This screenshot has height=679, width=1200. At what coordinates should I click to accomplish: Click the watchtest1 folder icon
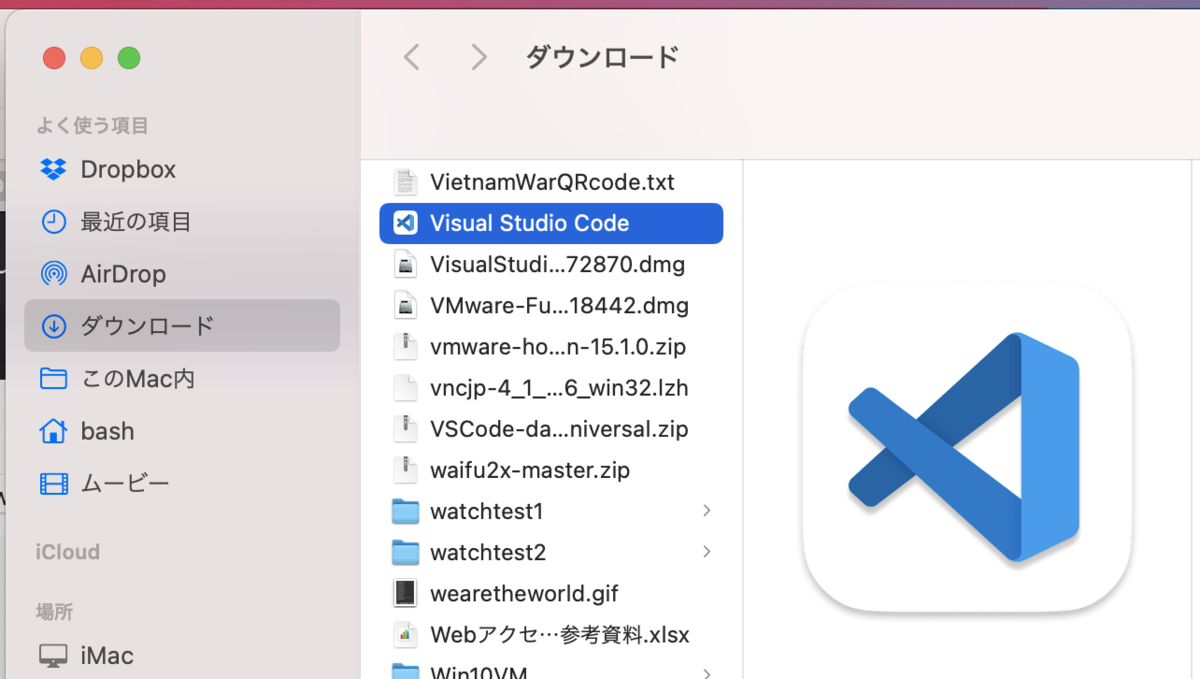(404, 511)
